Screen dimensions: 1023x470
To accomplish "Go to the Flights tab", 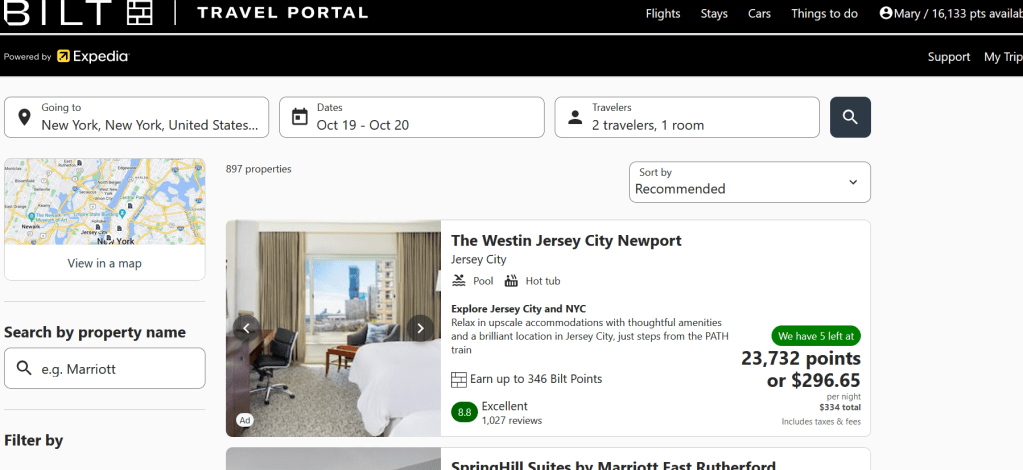I will point(663,14).
